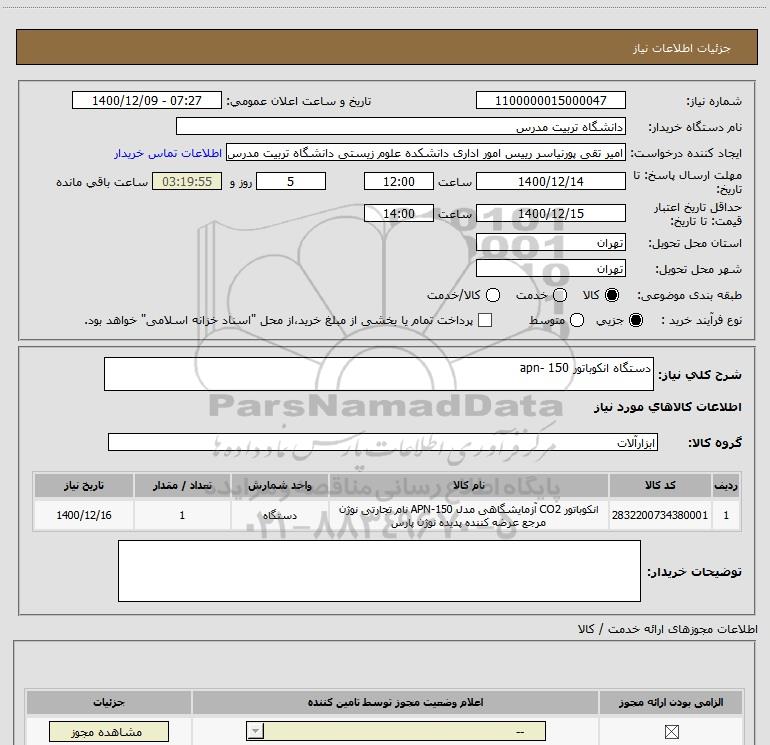Click the ردیف column header
Image resolution: width=770 pixels, height=745 pixels.
point(726,485)
